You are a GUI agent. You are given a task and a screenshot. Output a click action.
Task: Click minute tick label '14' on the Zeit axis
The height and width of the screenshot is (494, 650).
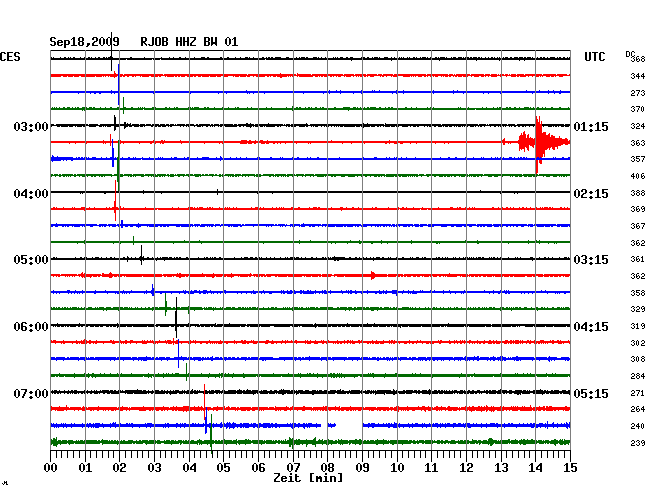pos(536,468)
